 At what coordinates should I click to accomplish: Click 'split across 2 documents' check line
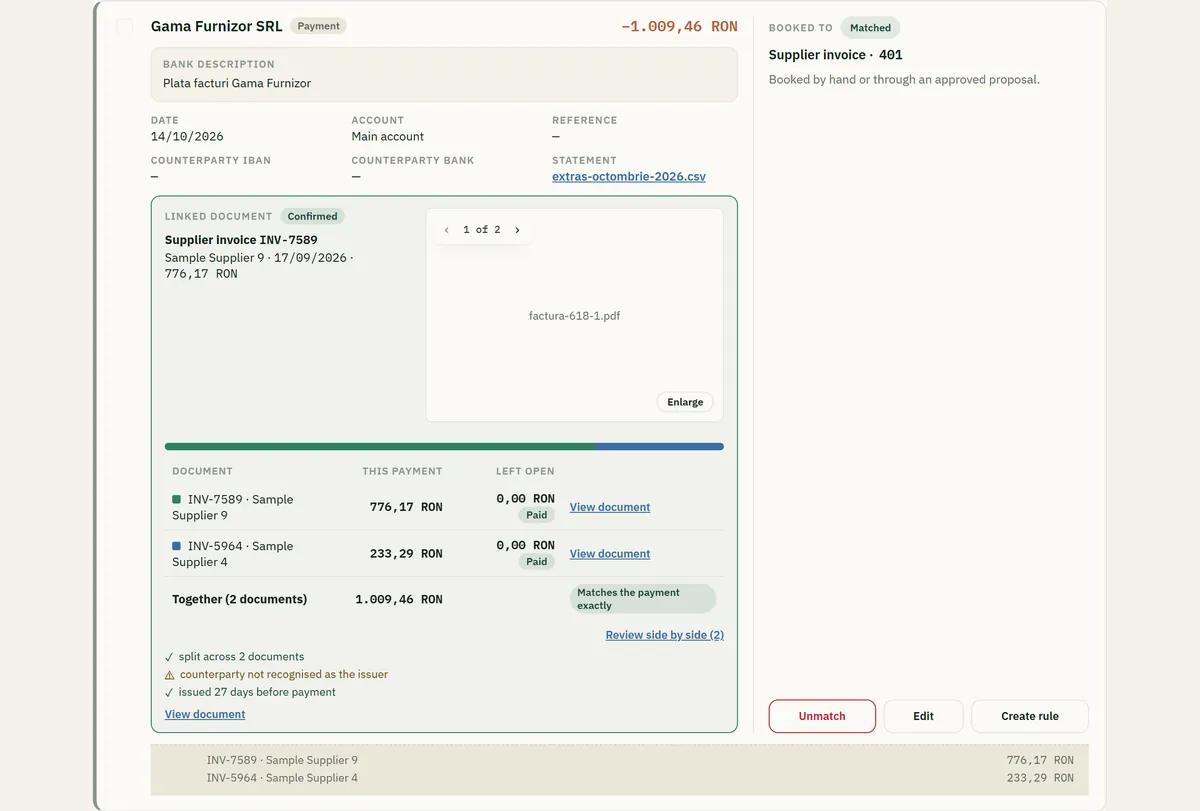point(241,657)
